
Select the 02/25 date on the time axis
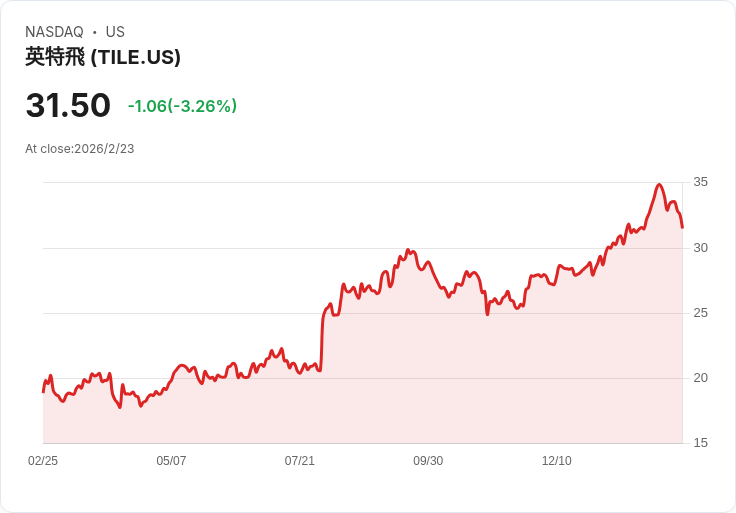pos(43,461)
